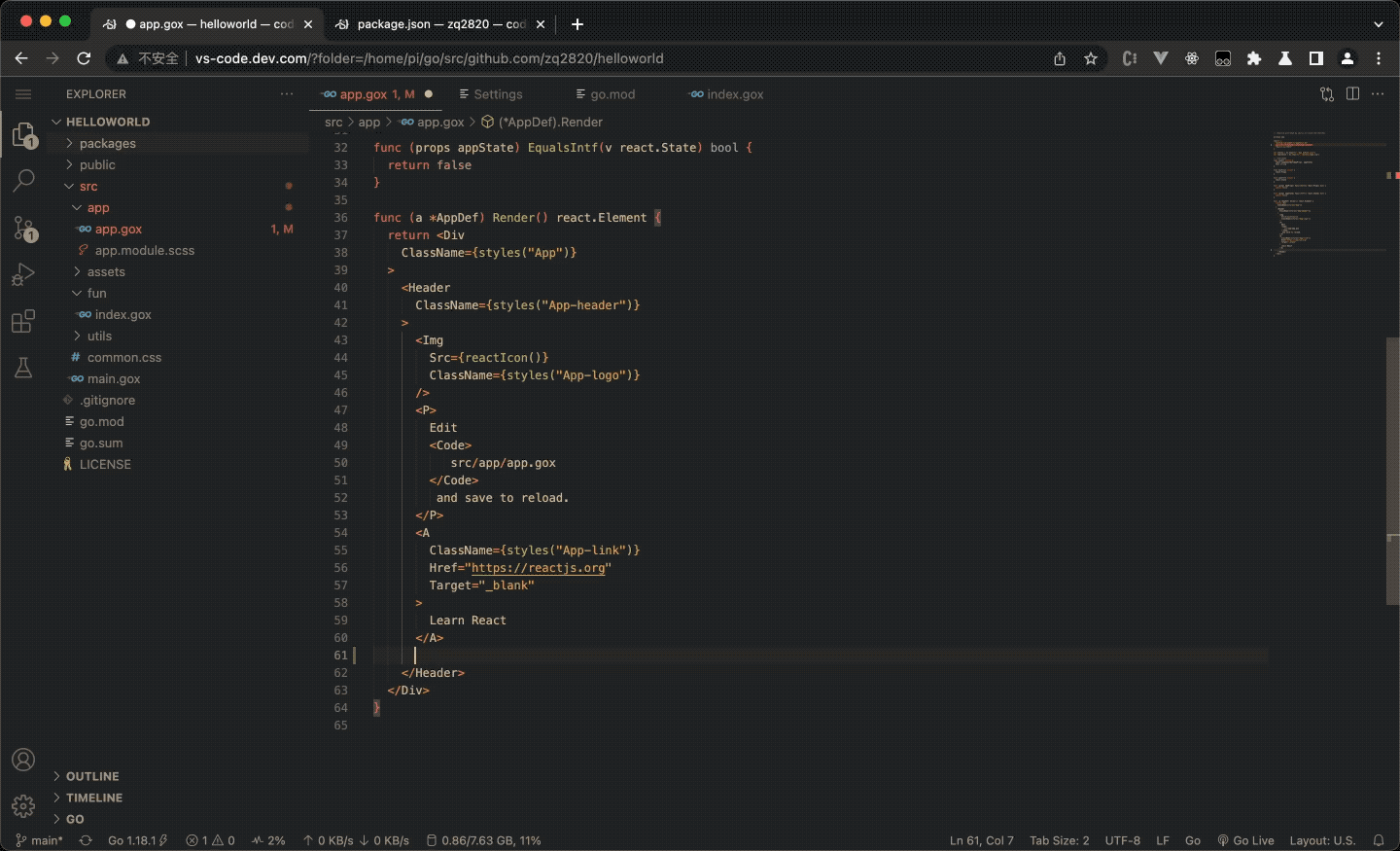Open common.css in the explorer
Viewport: 1400px width, 851px height.
click(180, 357)
